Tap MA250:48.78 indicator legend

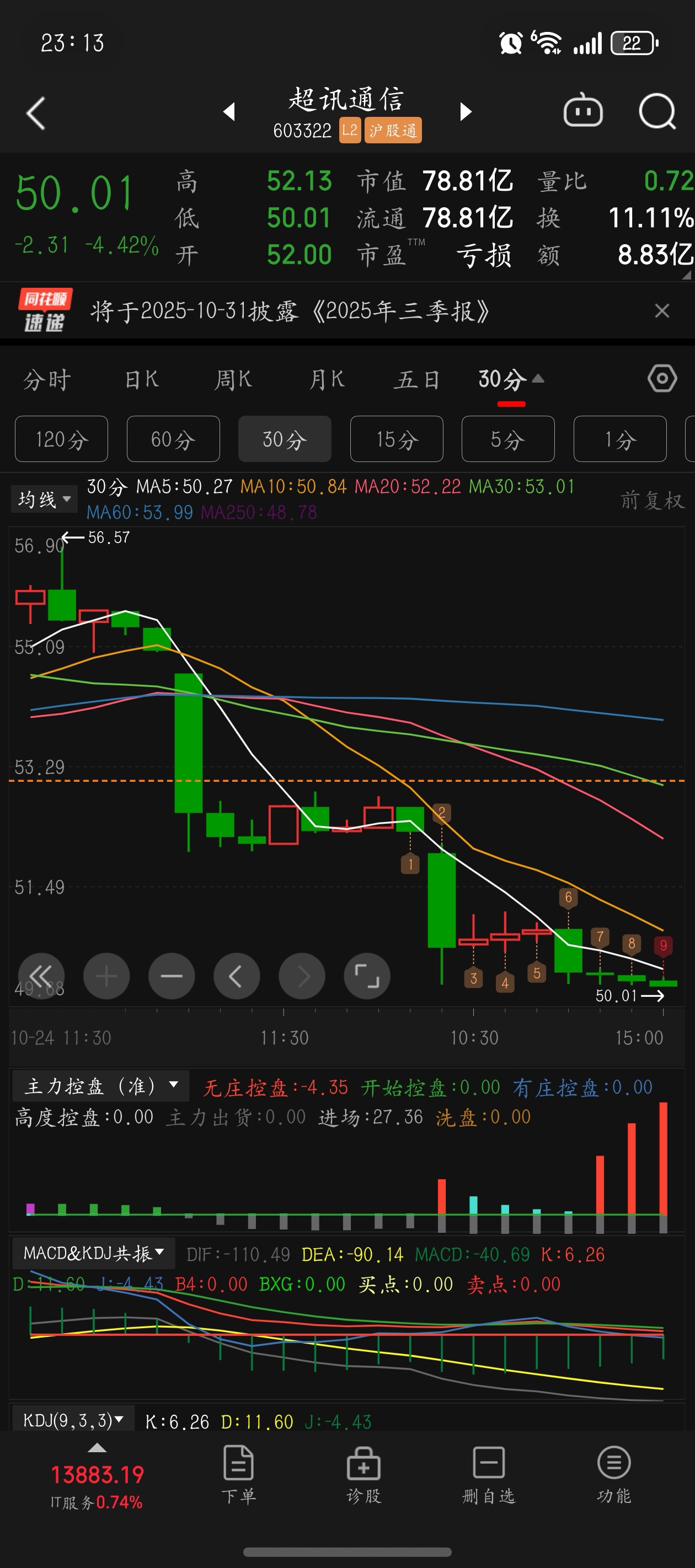click(x=259, y=512)
